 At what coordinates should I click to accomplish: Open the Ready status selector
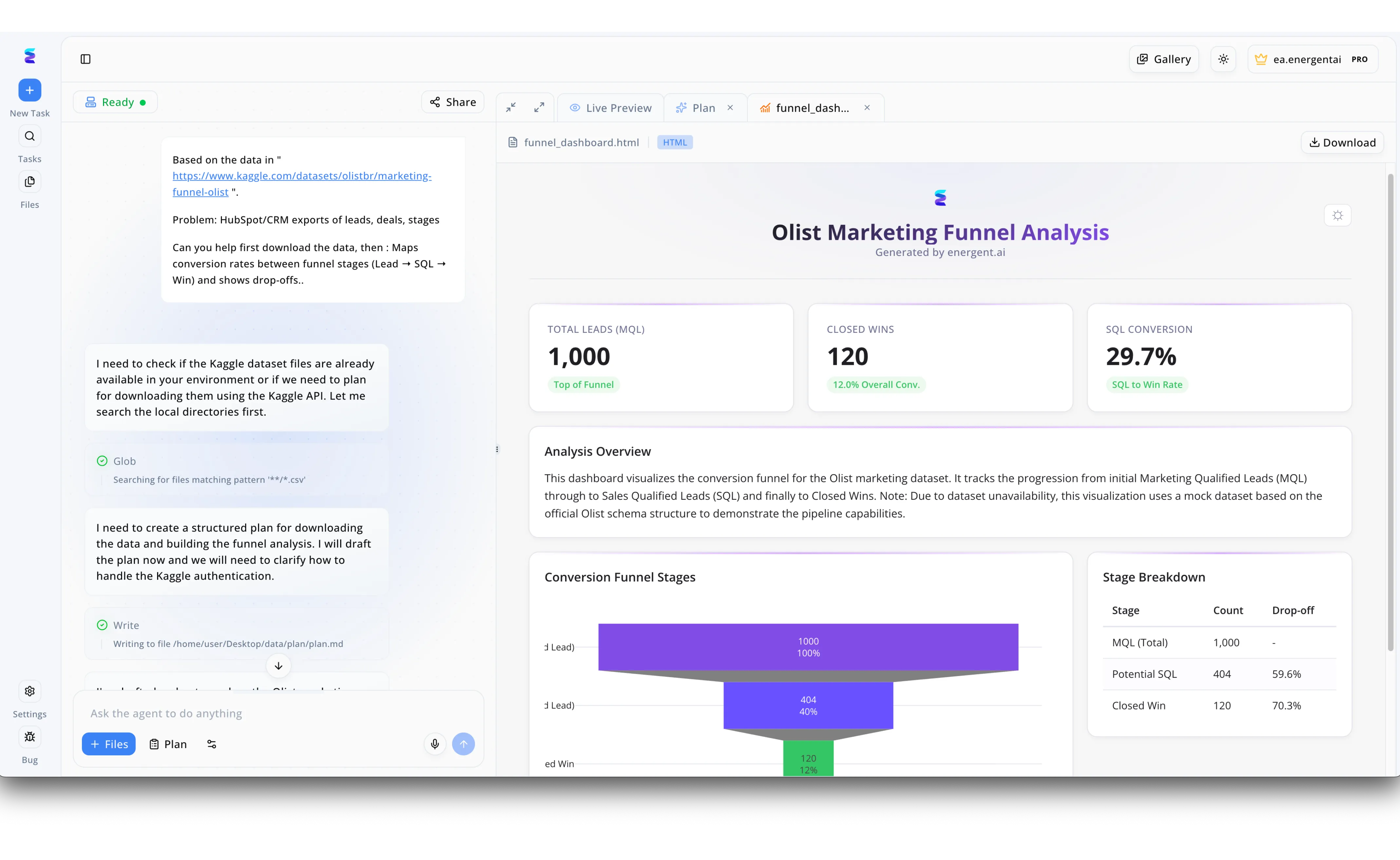[x=116, y=102]
